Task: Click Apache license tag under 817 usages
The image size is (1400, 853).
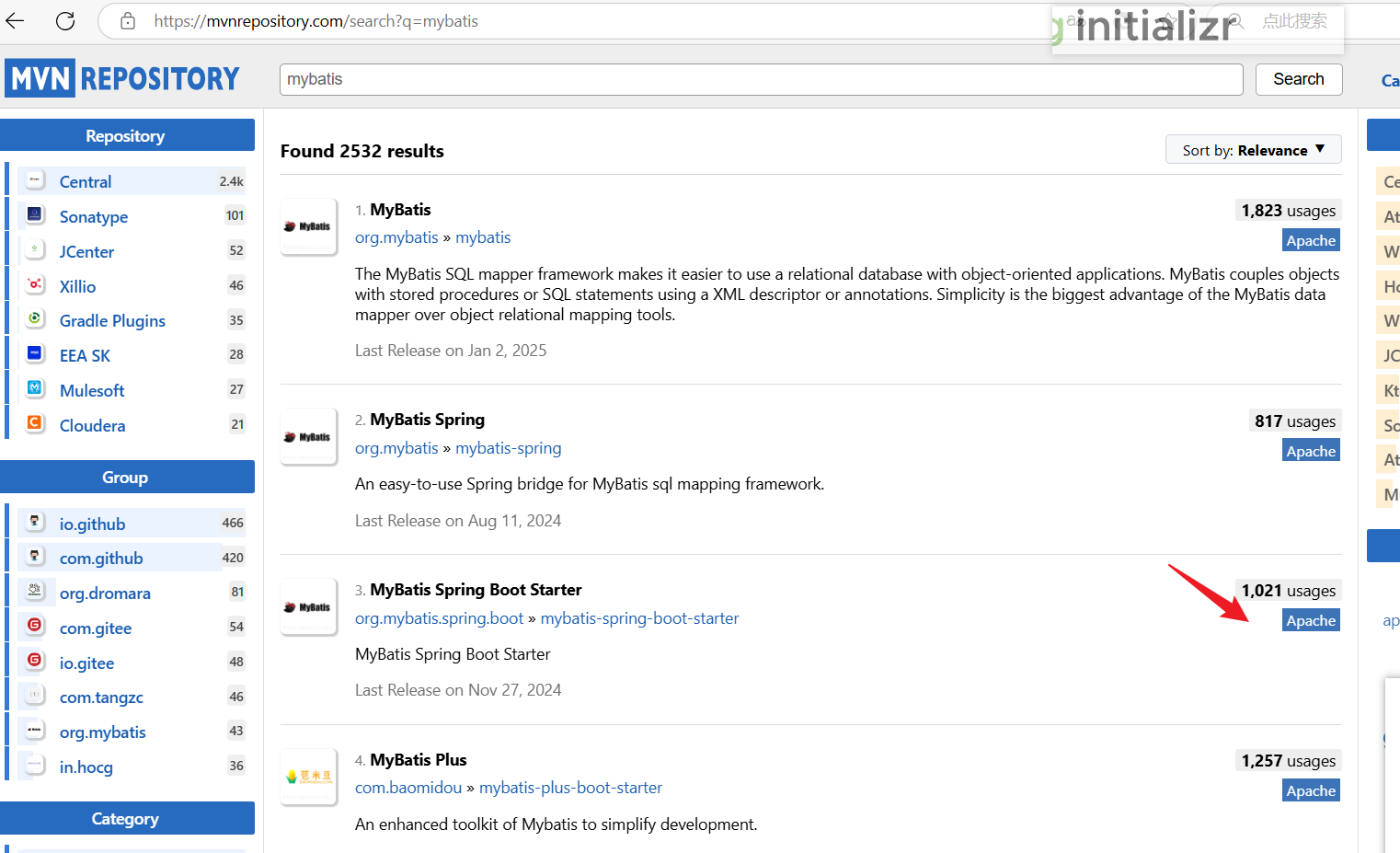Action: click(x=1311, y=451)
